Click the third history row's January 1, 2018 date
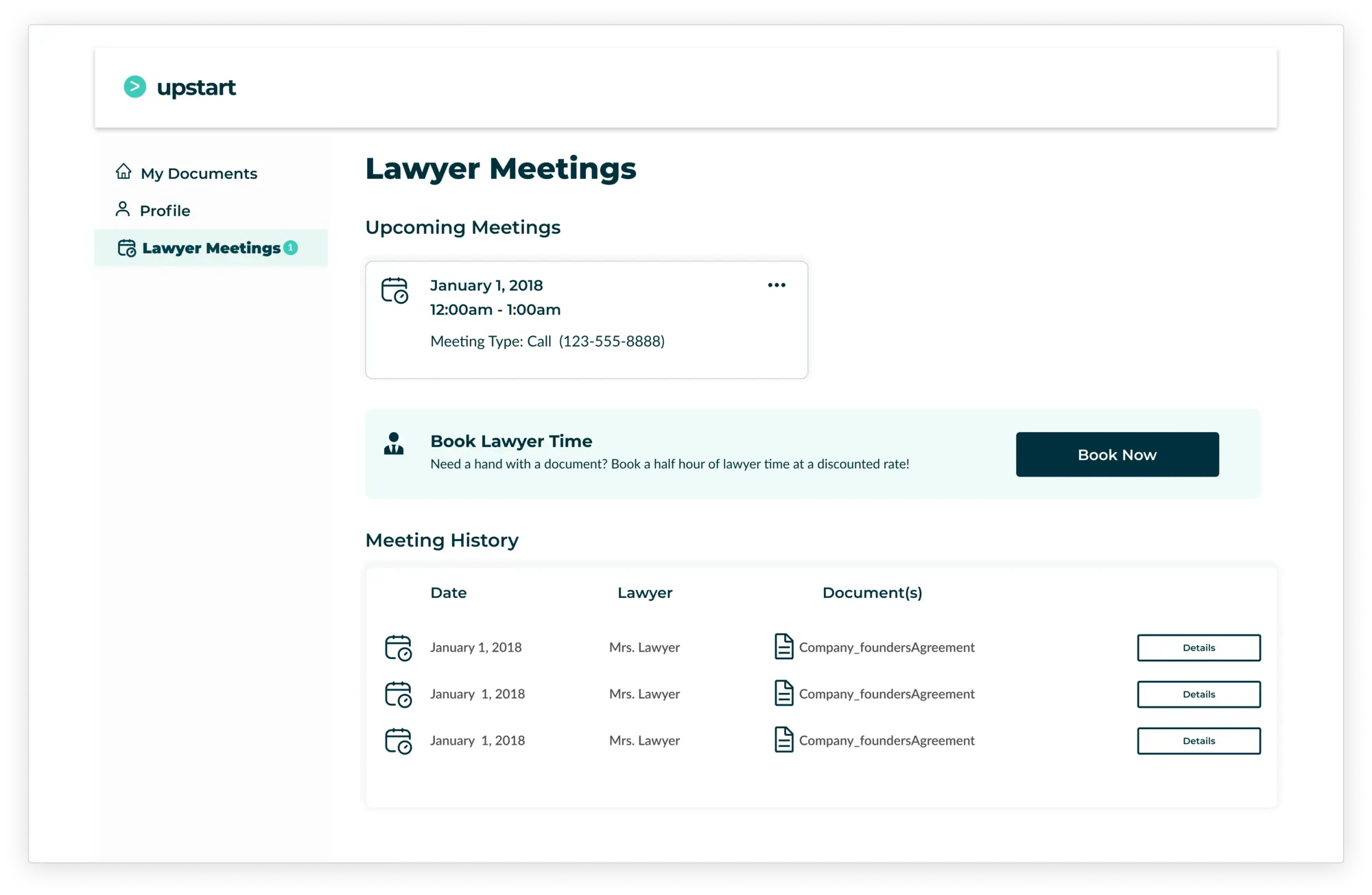This screenshot has height=895, width=1372. point(477,741)
